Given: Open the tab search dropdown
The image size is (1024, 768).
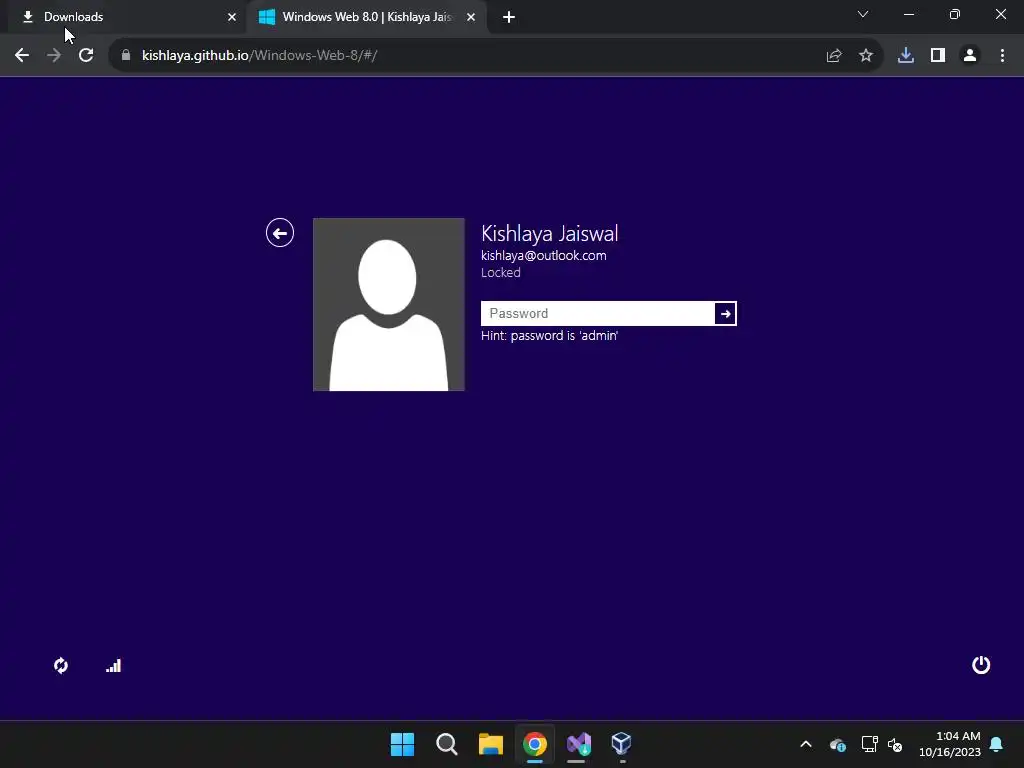Looking at the screenshot, I should click(863, 14).
